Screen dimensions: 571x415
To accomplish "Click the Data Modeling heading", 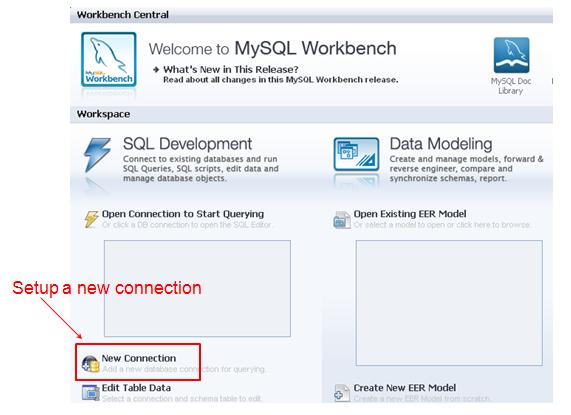I will 441,144.
